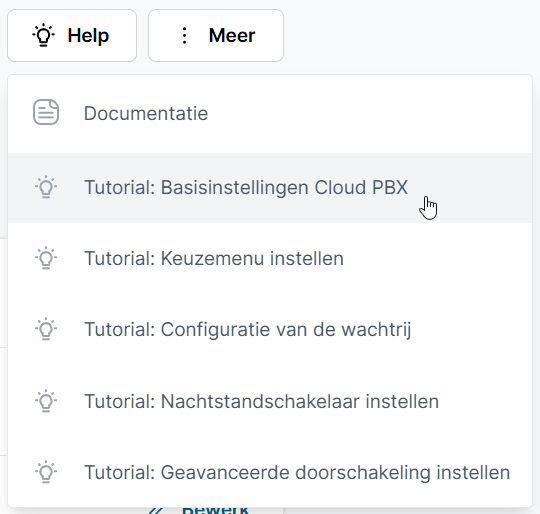The image size is (540, 514).
Task: Click the word Meer on the button
Action: click(232, 35)
